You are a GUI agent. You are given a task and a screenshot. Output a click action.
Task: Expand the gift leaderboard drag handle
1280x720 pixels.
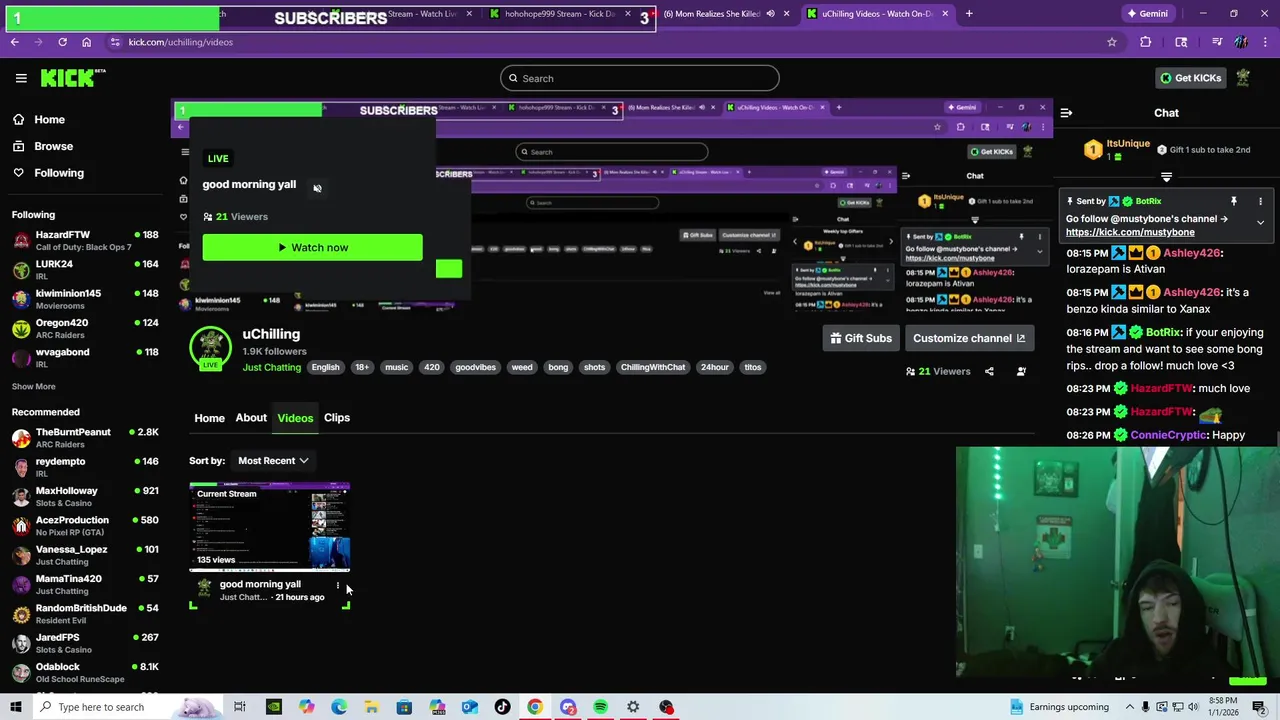click(x=1166, y=177)
